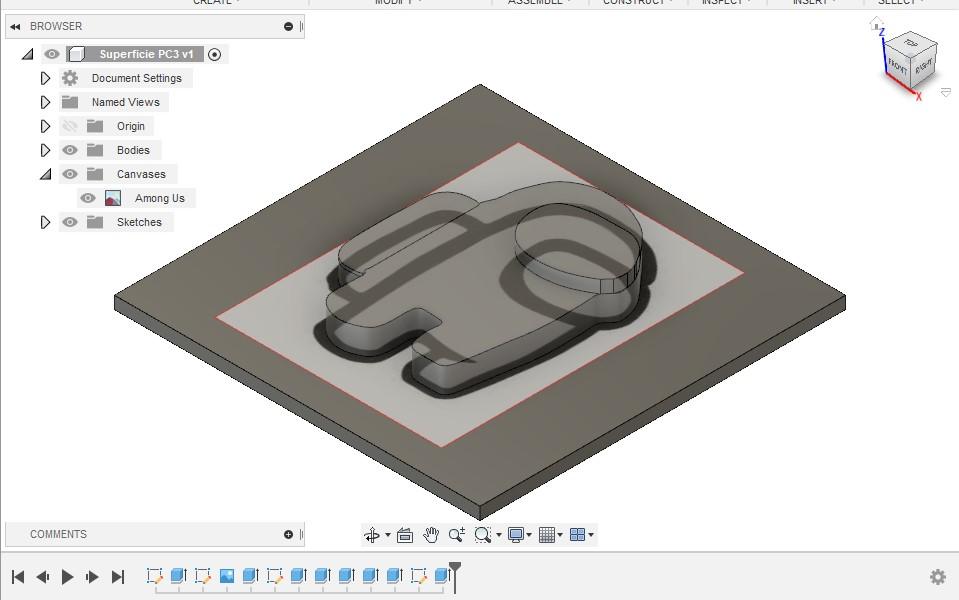The width and height of the screenshot is (959, 600).
Task: Select the Bodies label in browser
Action: [x=133, y=150]
